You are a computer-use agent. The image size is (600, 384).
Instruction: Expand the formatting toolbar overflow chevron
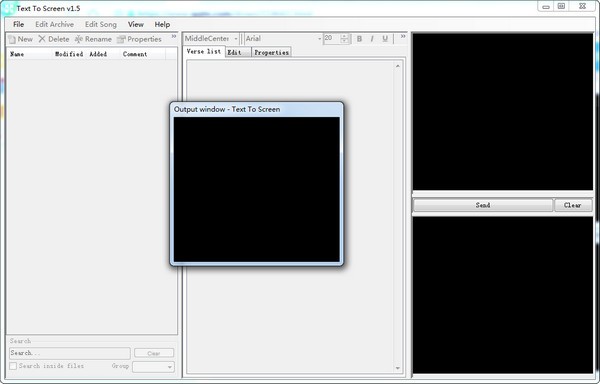tap(403, 36)
